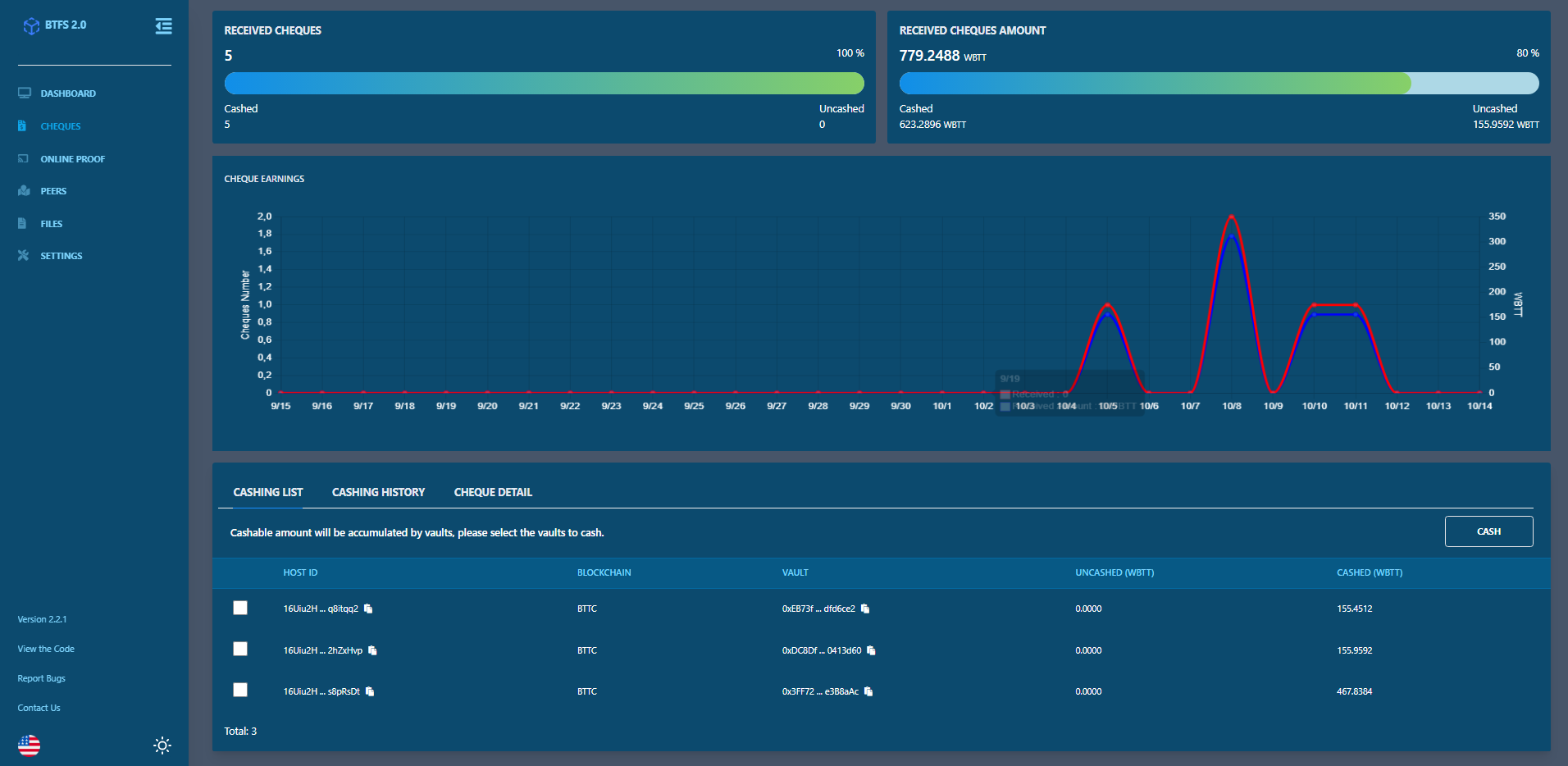
Task: Click the Received Cheques progress bar
Action: point(544,83)
